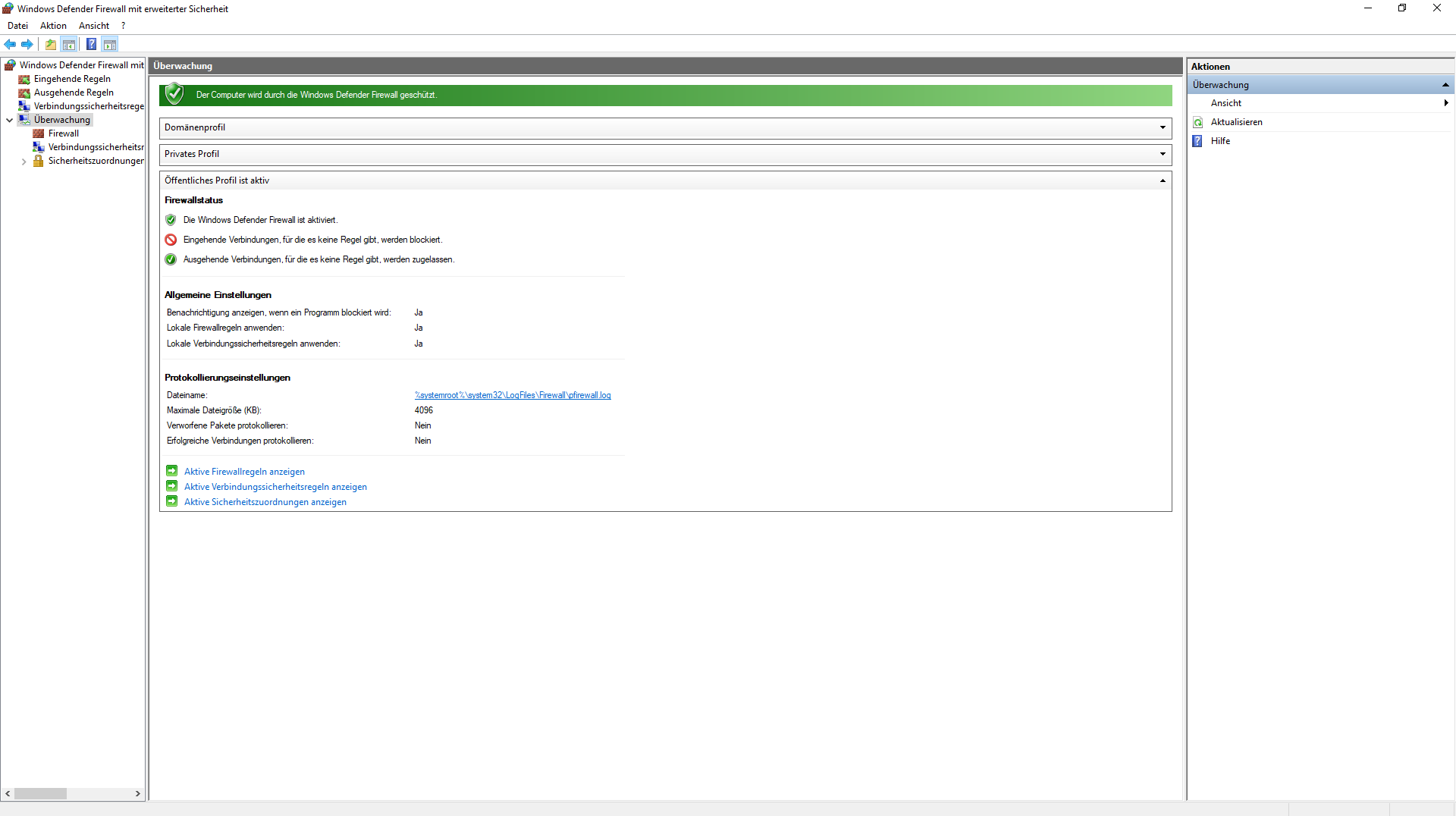Select Sicherheitszuordnungen in the tree
Viewport: 1456px width, 816px height.
coord(96,161)
